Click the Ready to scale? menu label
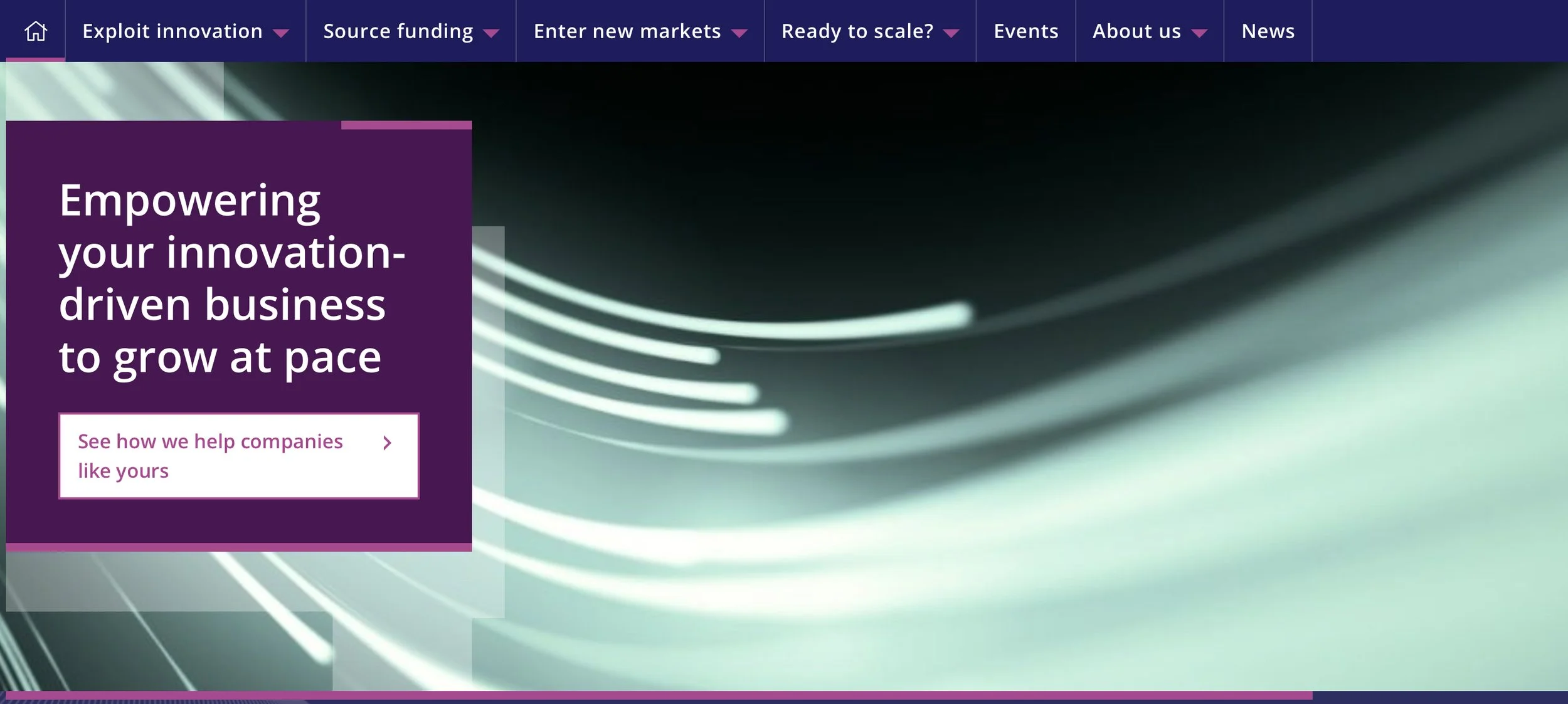This screenshot has height=704, width=1568. [857, 31]
